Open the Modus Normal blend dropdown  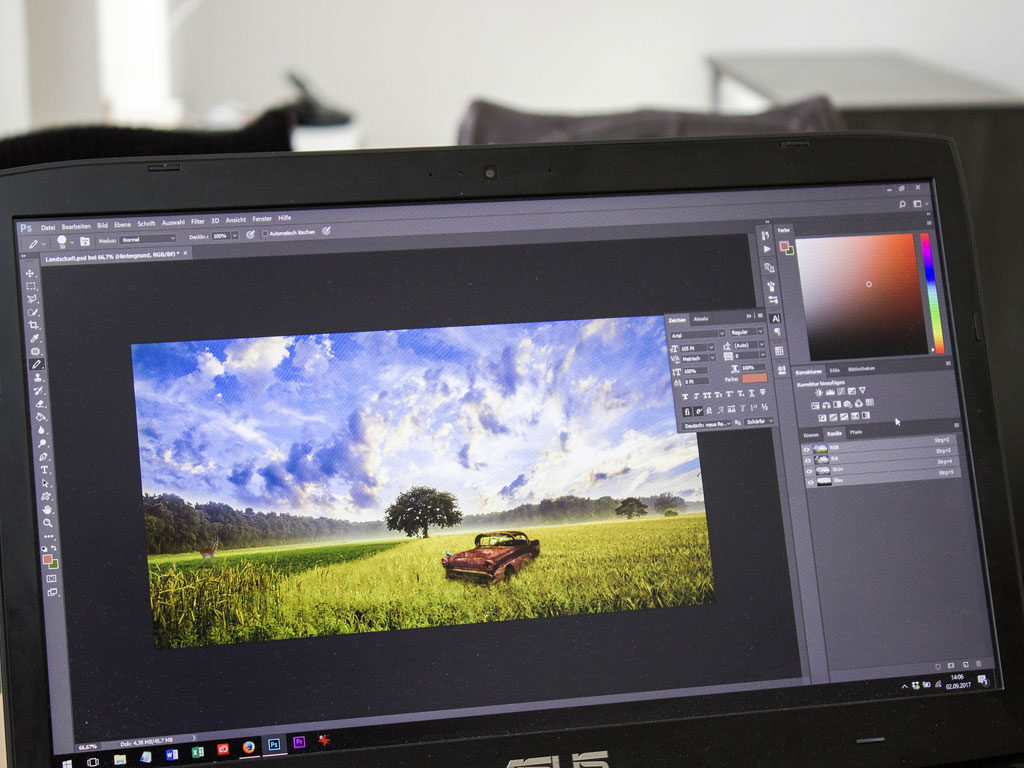pos(148,239)
